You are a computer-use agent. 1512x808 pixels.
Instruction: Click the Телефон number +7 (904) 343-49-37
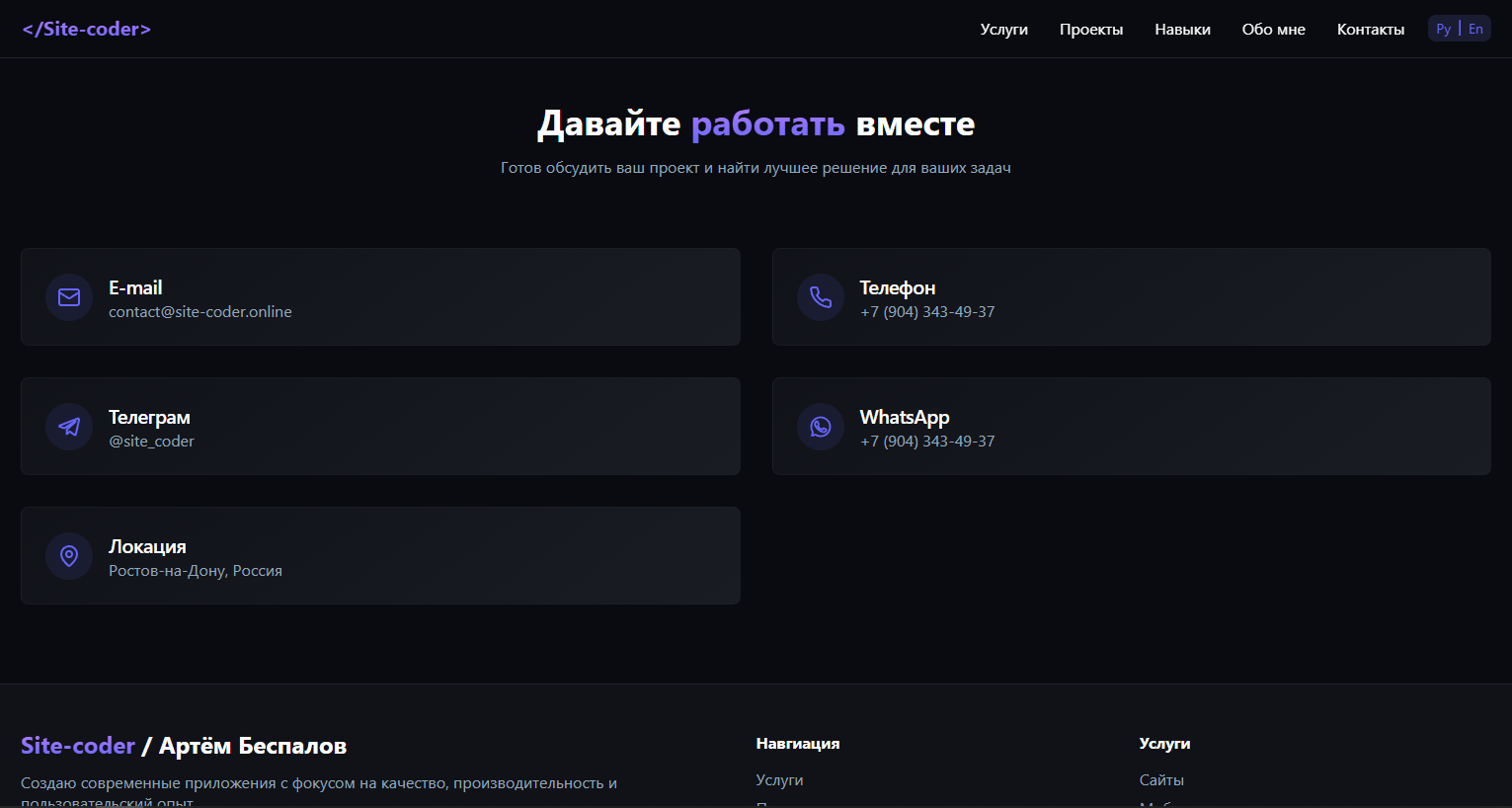tap(927, 312)
